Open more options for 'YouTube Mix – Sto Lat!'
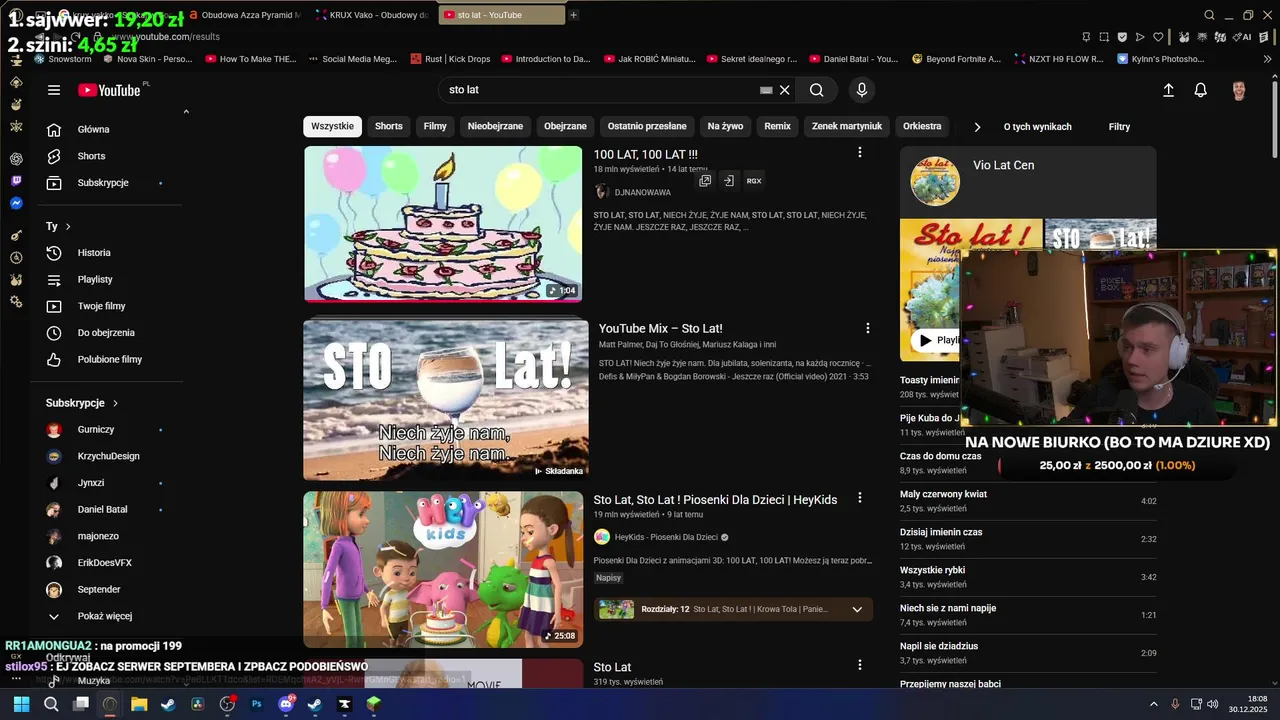Image resolution: width=1280 pixels, height=720 pixels. click(x=867, y=328)
